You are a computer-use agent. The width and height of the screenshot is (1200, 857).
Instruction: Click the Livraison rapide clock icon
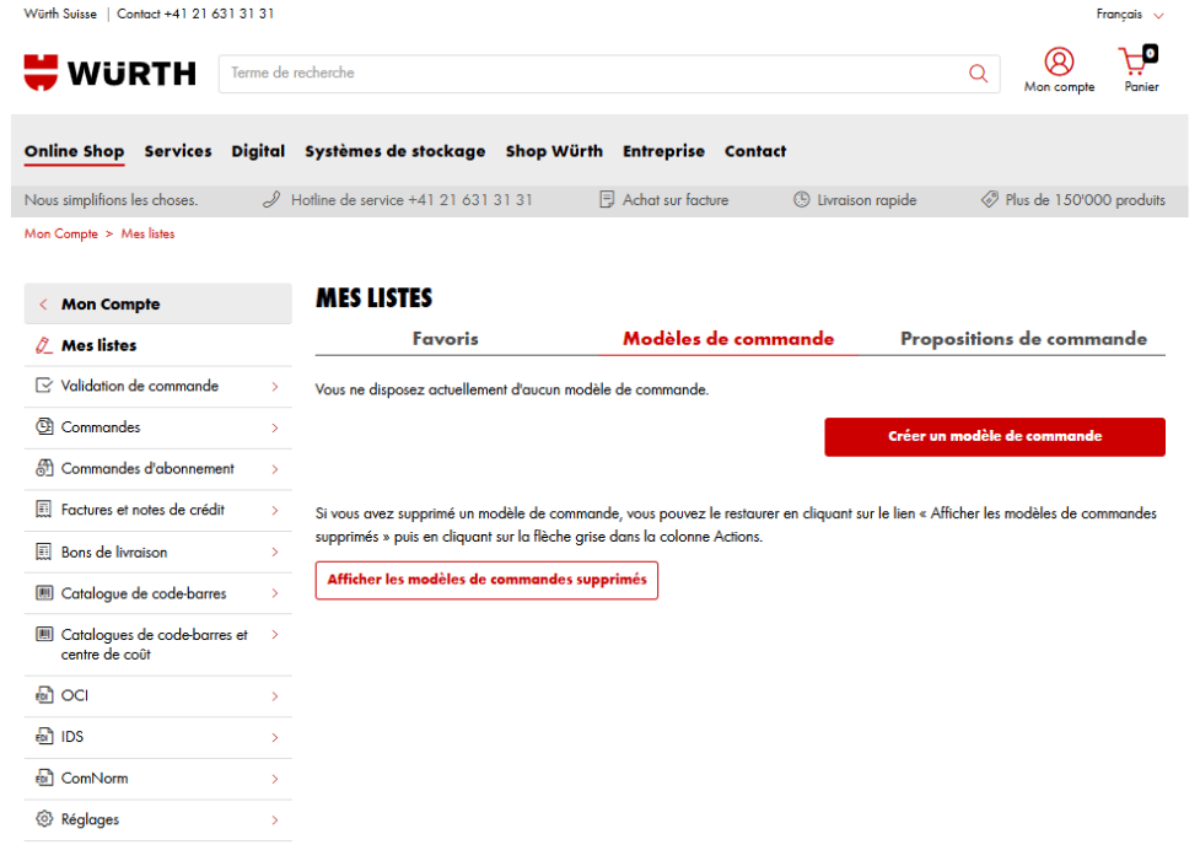tap(801, 200)
